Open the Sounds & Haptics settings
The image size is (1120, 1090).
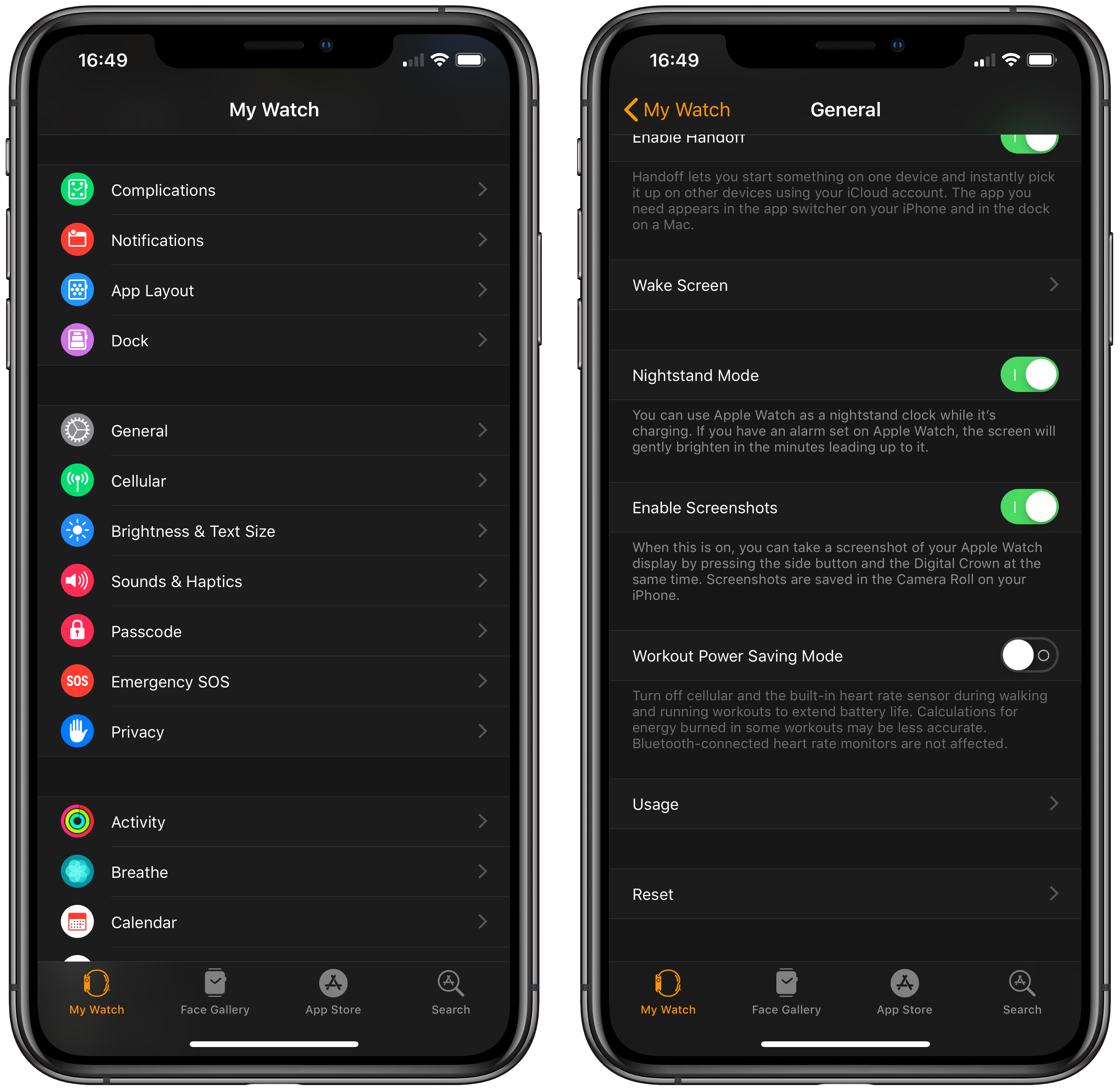280,580
